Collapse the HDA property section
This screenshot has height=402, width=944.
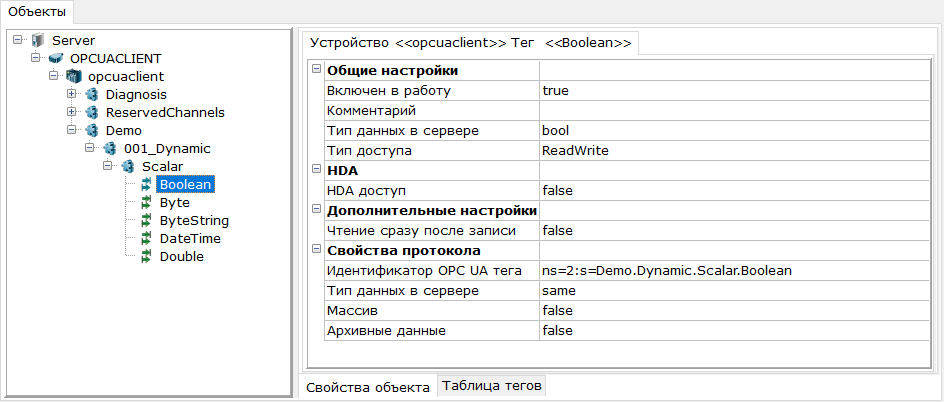[x=315, y=170]
